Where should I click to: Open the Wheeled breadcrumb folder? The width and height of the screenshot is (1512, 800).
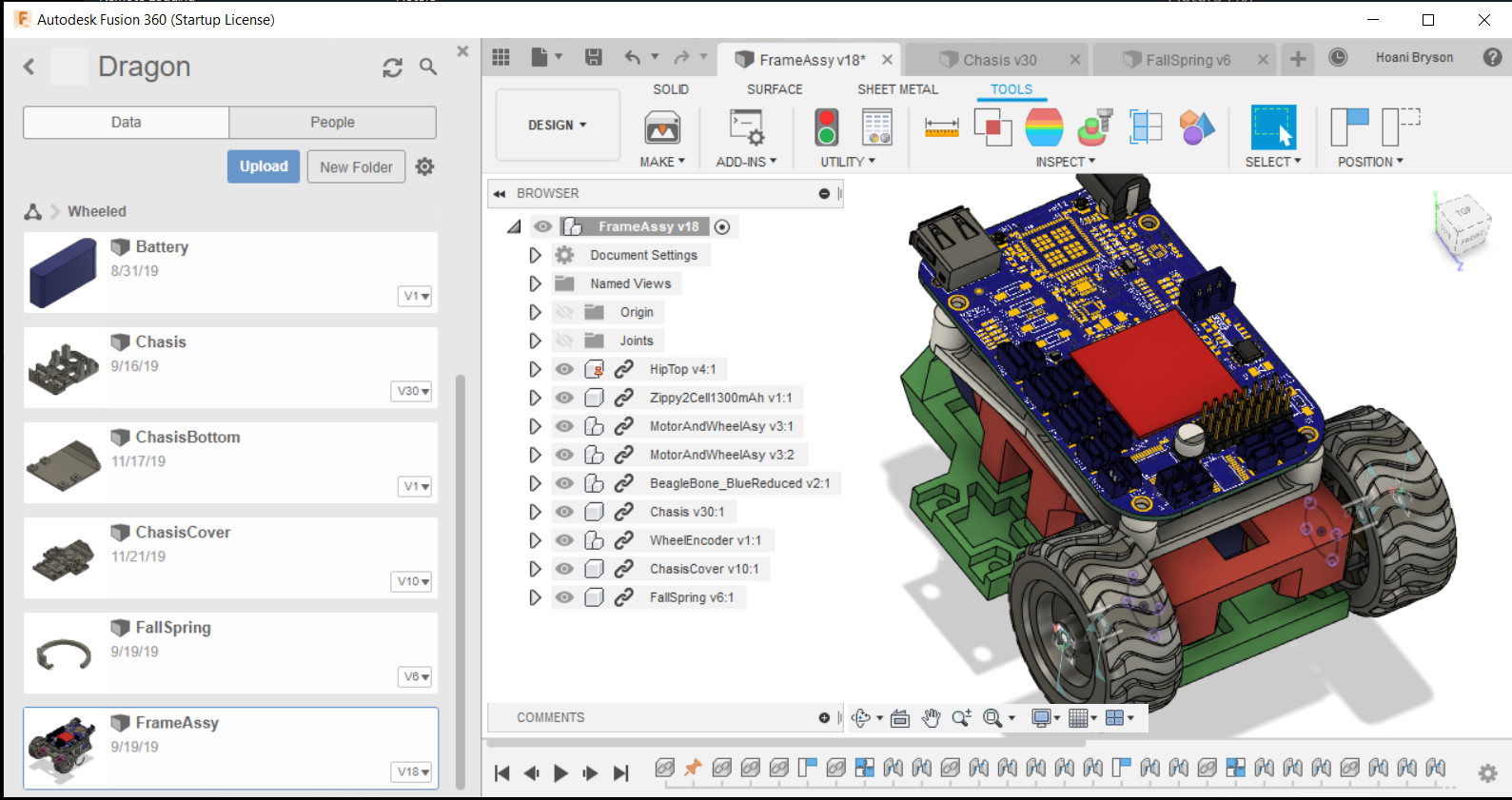coord(97,211)
